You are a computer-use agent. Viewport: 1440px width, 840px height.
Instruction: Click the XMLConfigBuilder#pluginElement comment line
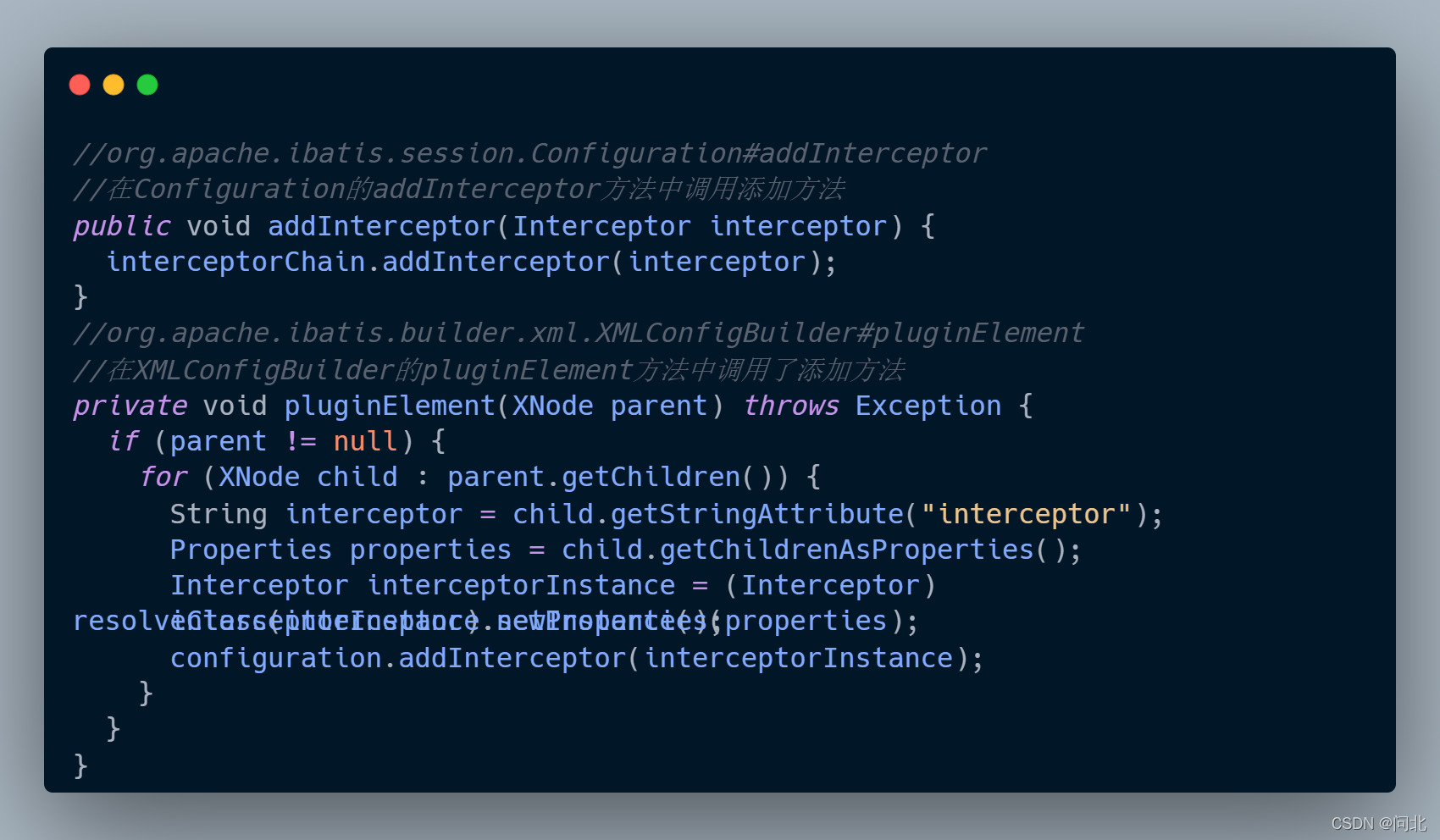tap(578, 333)
